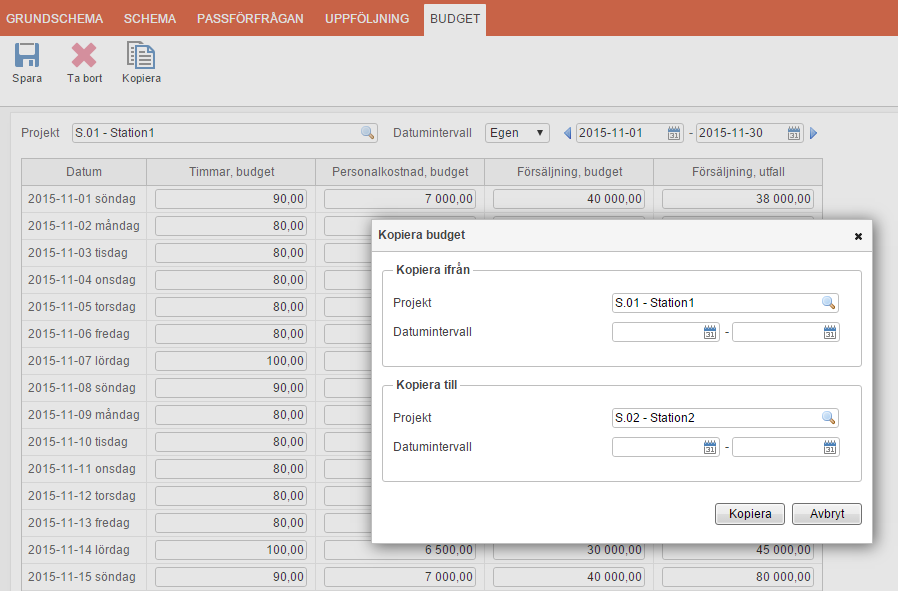Viewport: 898px width, 591px height.
Task: Go to next date interval arrow
Action: 813,133
